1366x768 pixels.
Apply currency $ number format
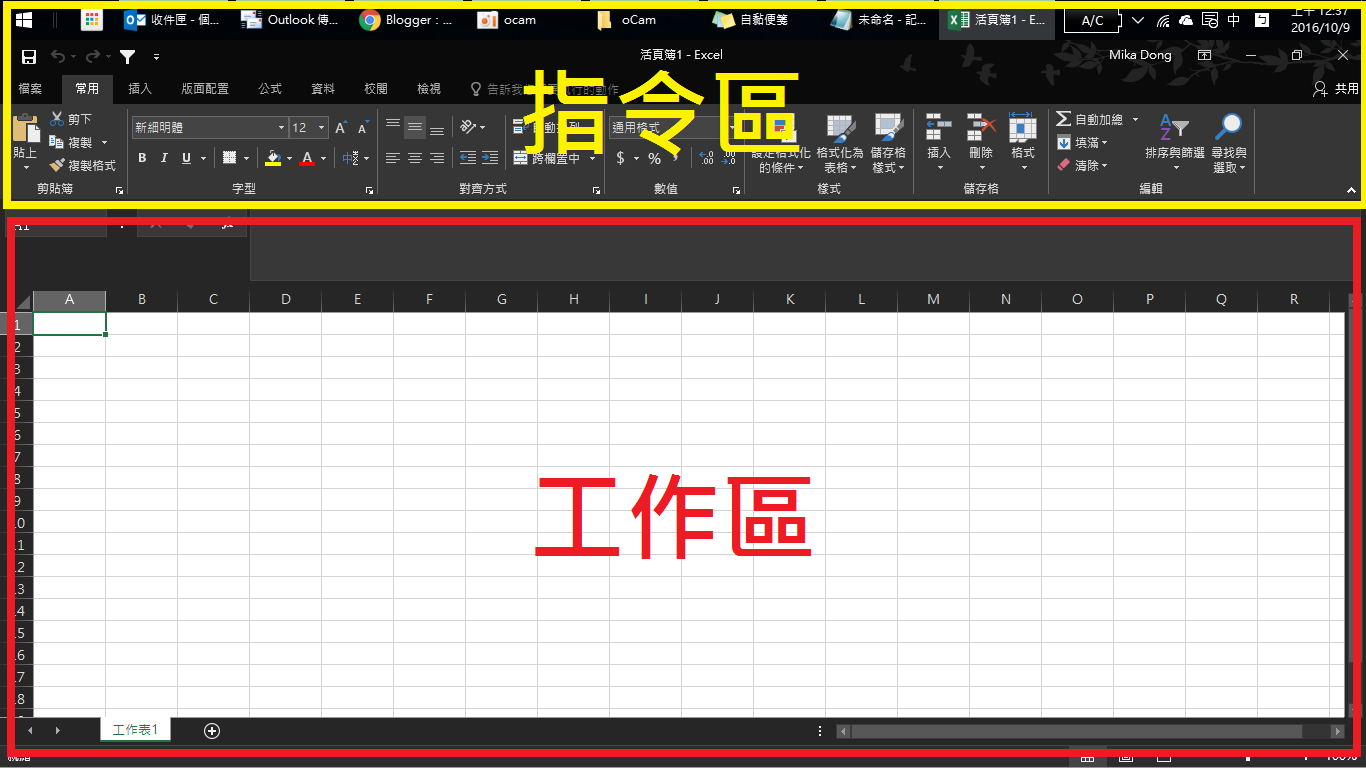[621, 158]
